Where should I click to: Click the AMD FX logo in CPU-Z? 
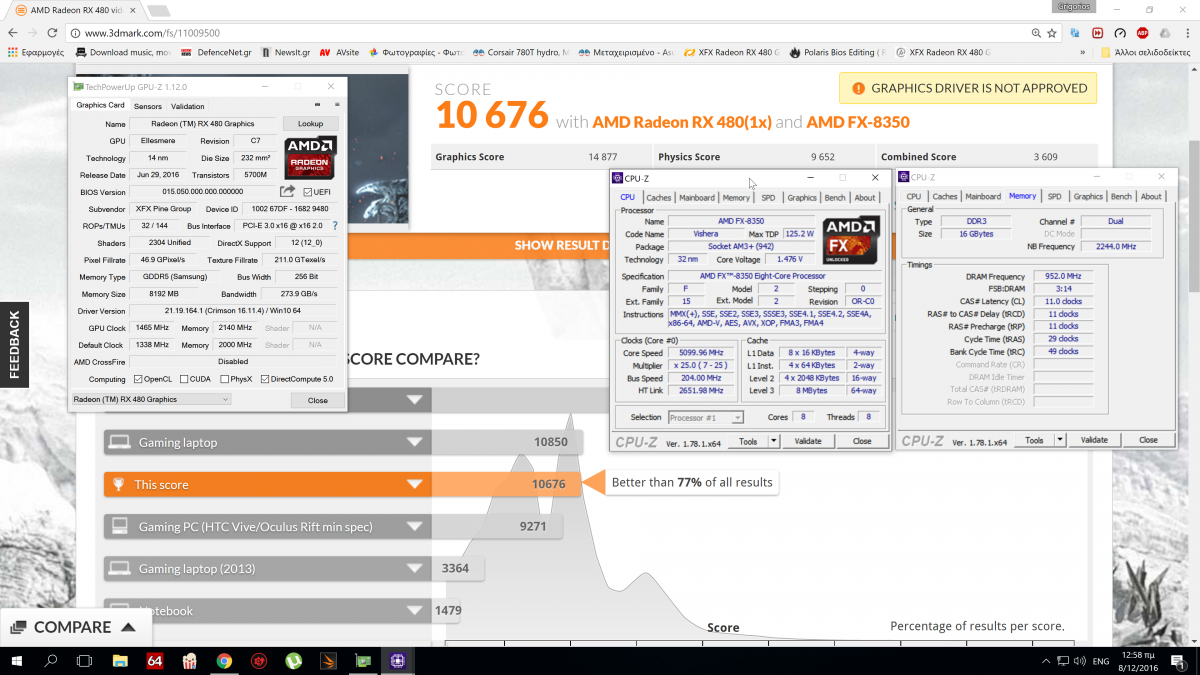pos(851,240)
